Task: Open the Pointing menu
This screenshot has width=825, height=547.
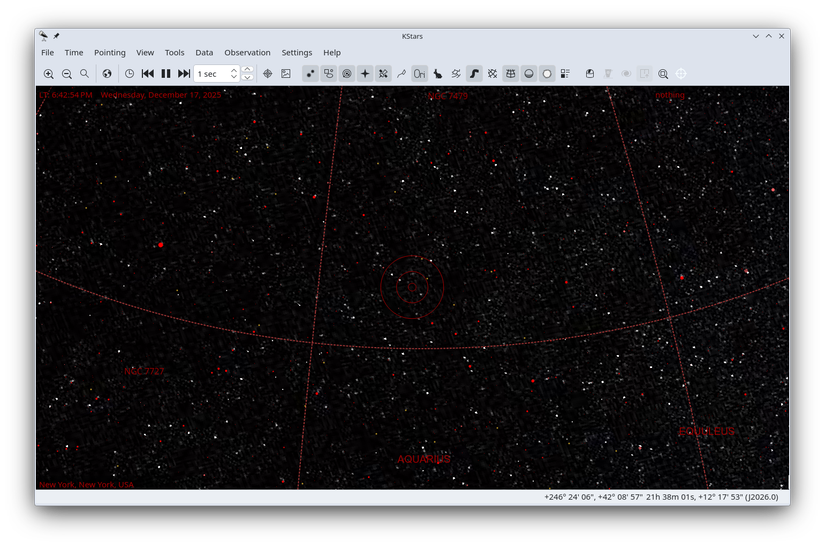Action: tap(110, 53)
